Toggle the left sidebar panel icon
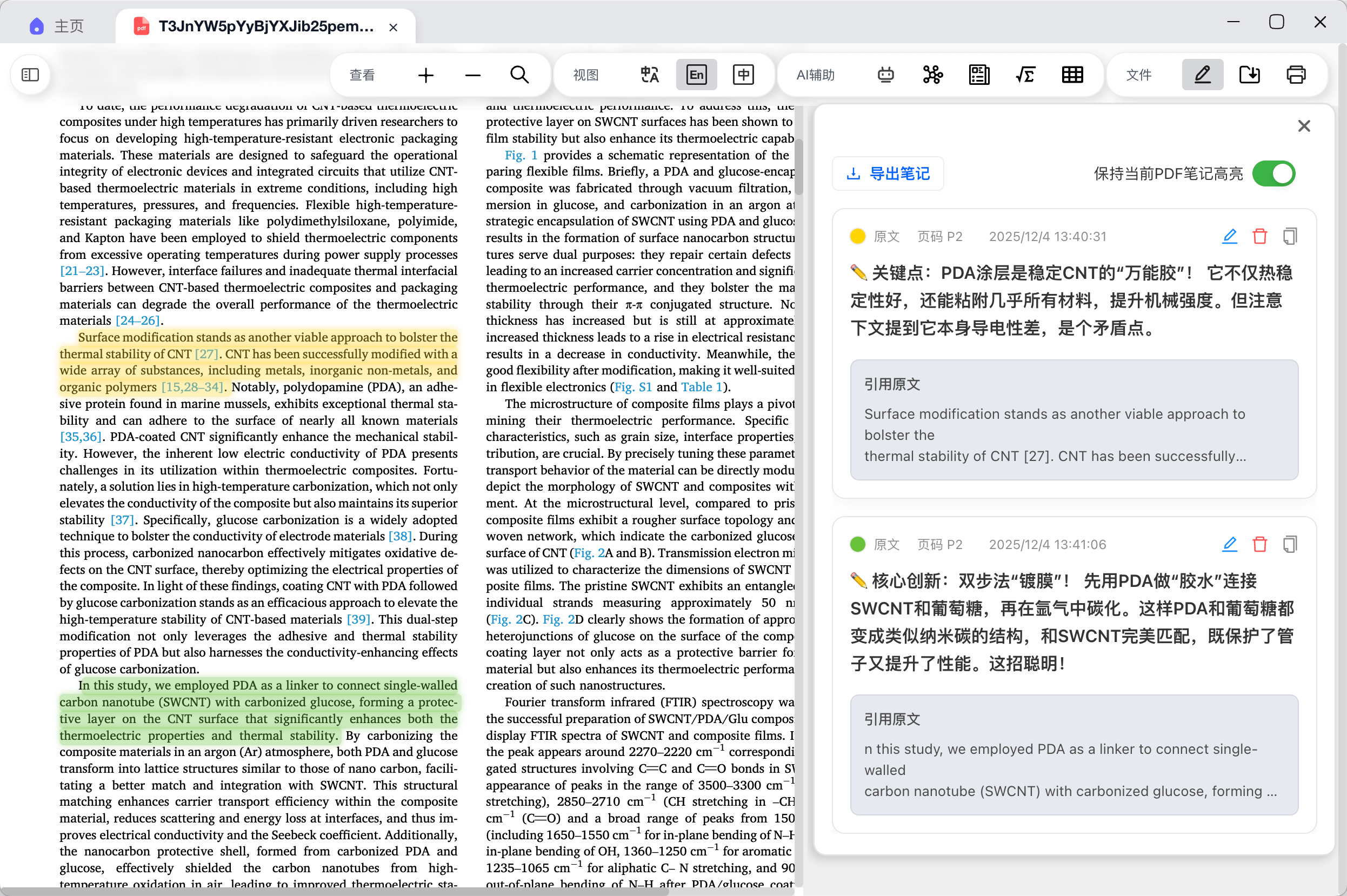The width and height of the screenshot is (1347, 896). (30, 75)
